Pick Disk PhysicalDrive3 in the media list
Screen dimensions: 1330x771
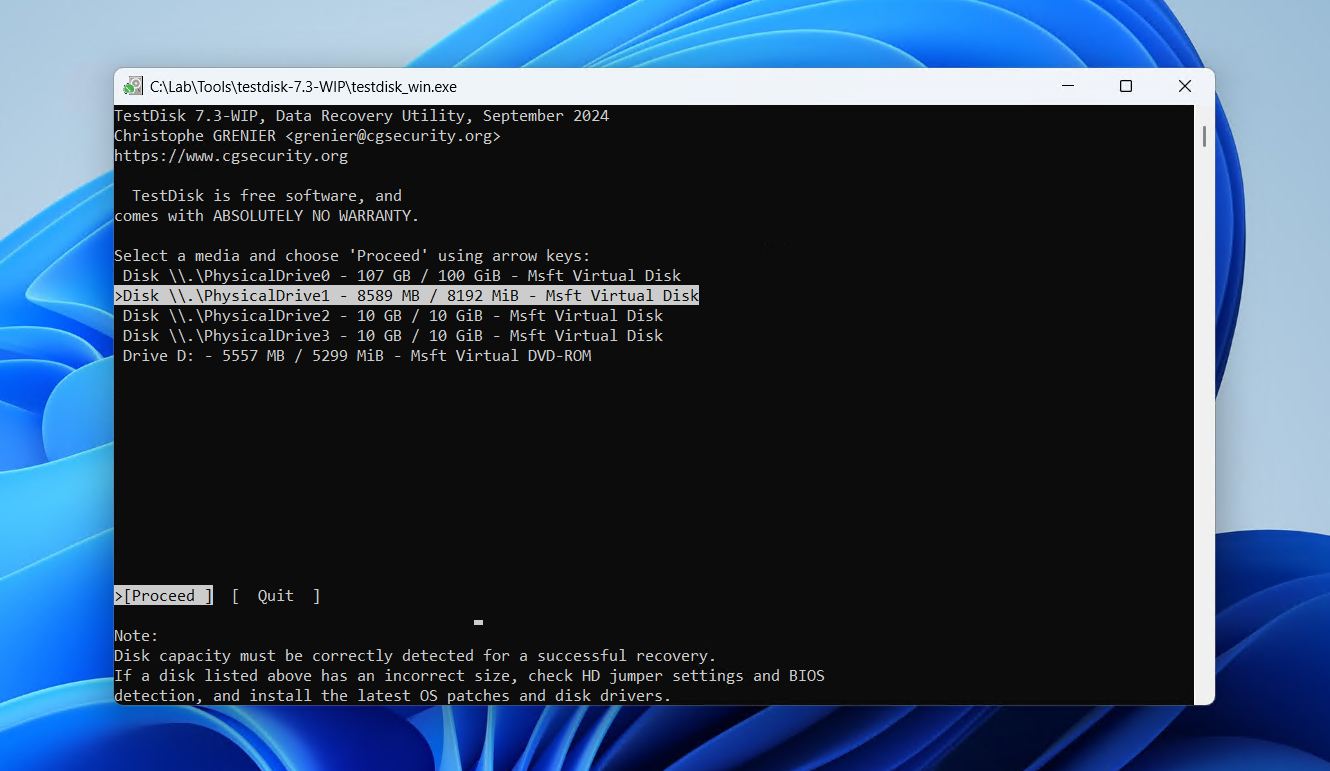(x=392, y=336)
